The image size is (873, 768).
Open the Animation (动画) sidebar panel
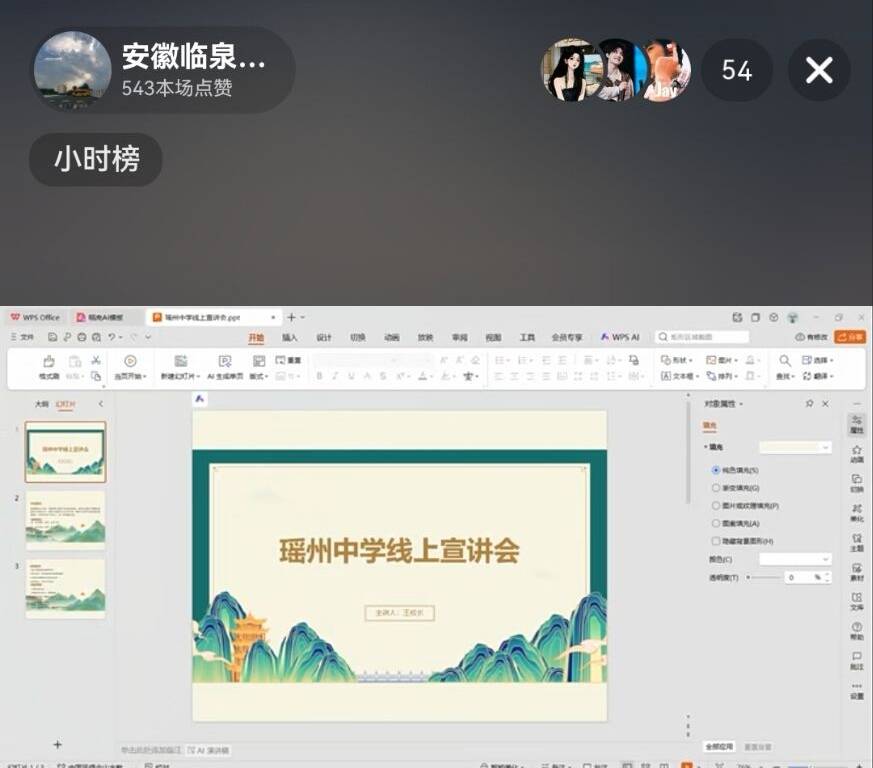[x=857, y=454]
